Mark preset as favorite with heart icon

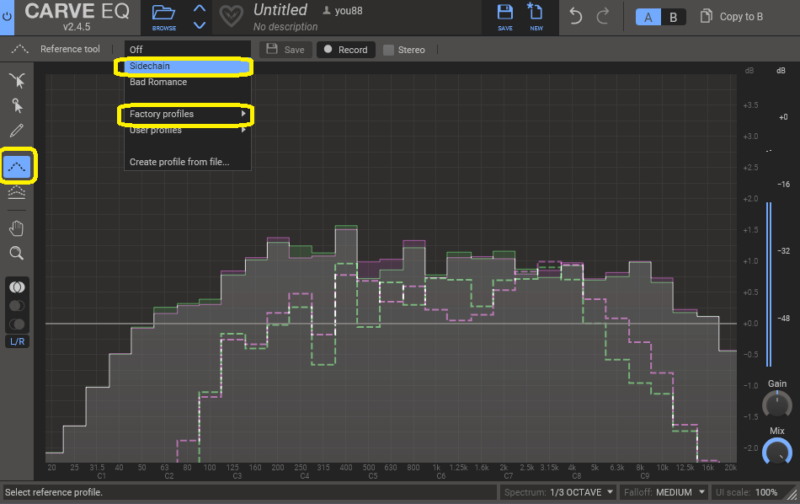(x=232, y=17)
